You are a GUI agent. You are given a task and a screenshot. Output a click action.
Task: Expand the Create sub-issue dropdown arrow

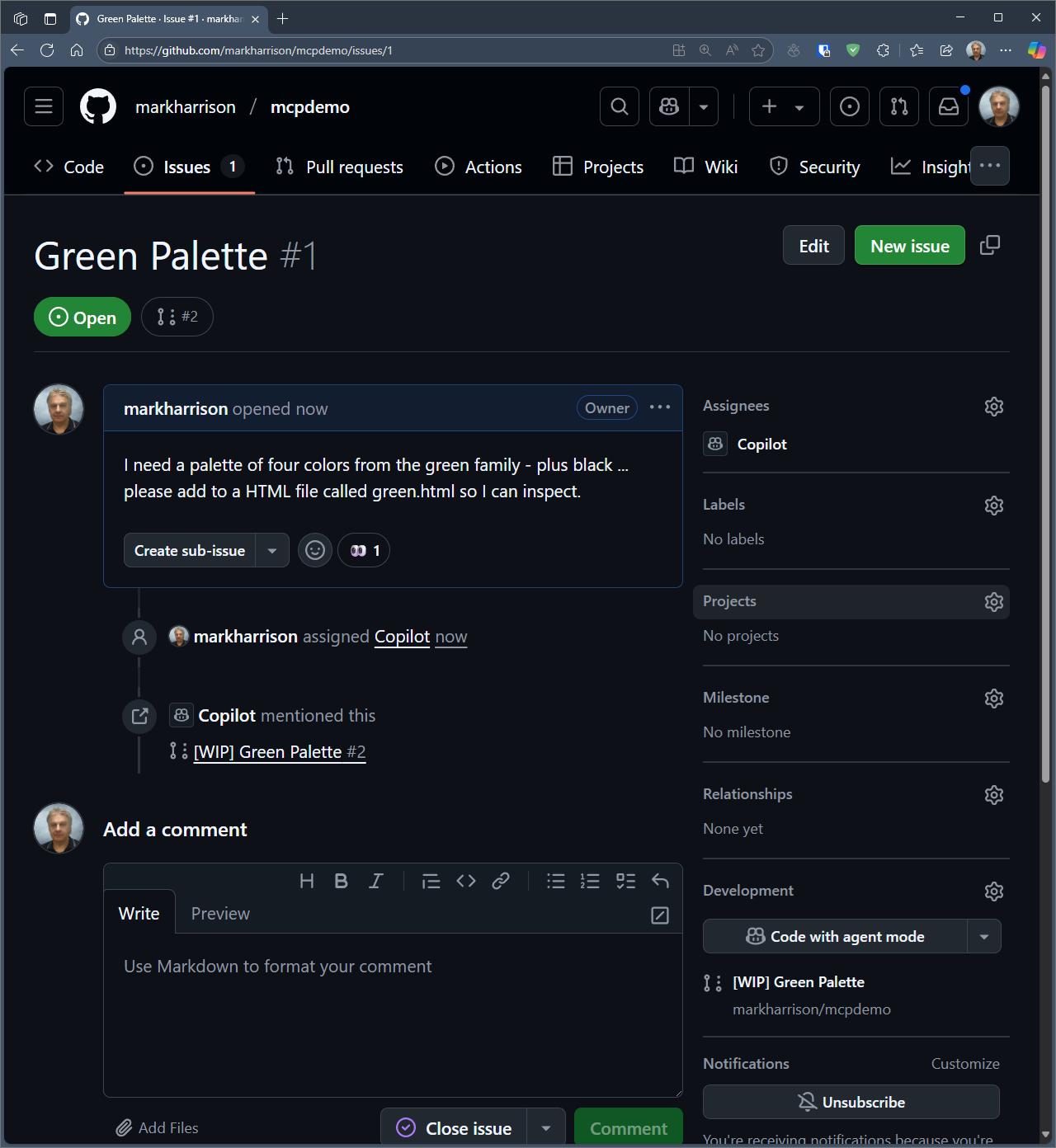coord(272,550)
